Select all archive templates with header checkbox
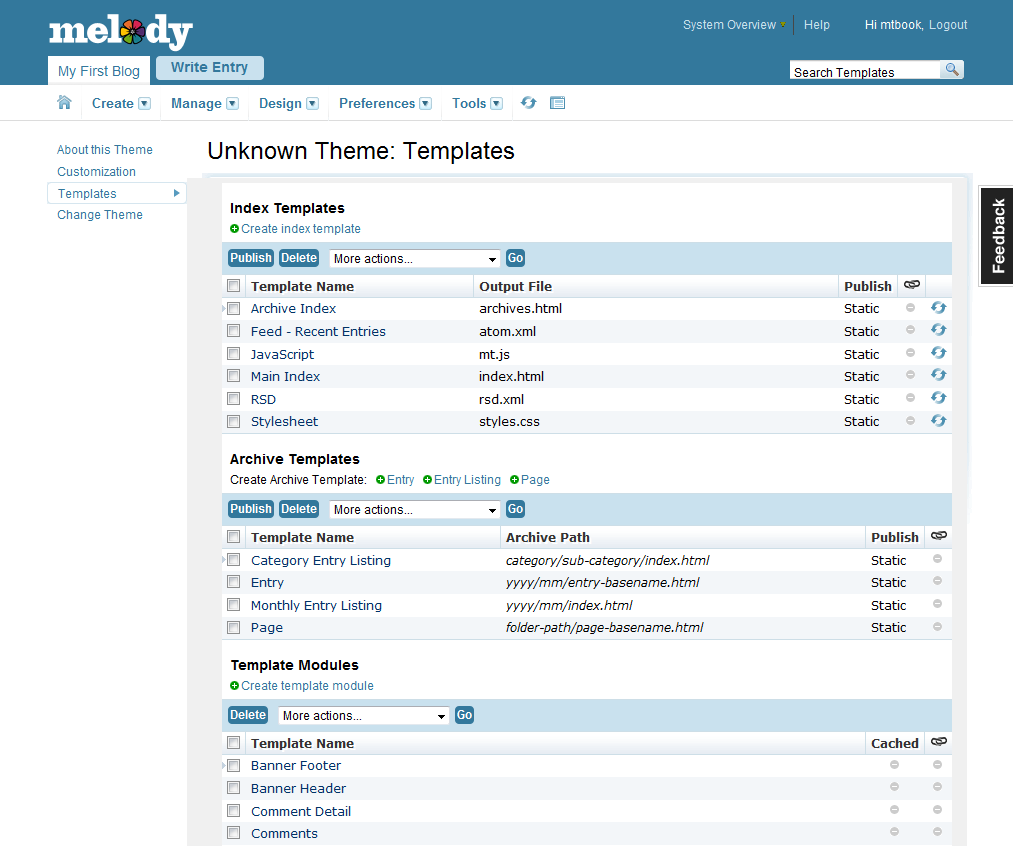The width and height of the screenshot is (1013, 846). pyautogui.click(x=234, y=537)
